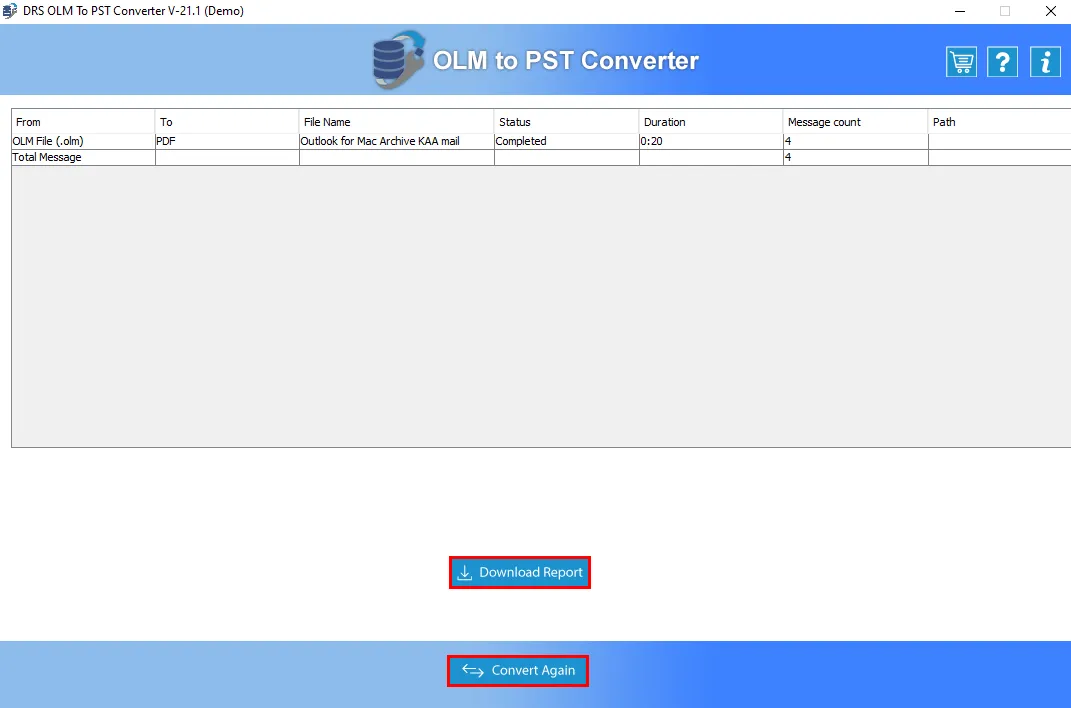This screenshot has height=708, width=1071.
Task: Select Outlook for Mac Archive KAA mail cell
Action: pos(396,141)
